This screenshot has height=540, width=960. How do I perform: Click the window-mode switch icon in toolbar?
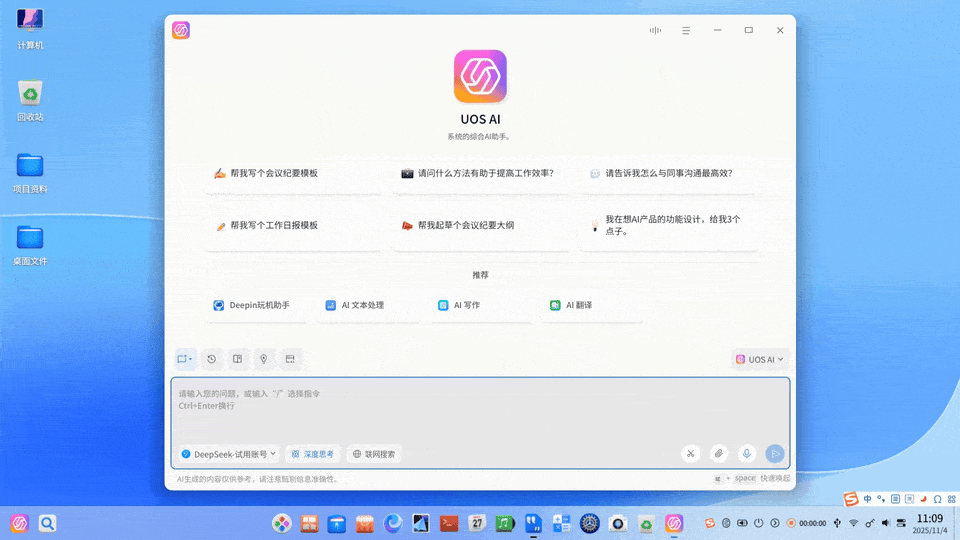pyautogui.click(x=290, y=359)
